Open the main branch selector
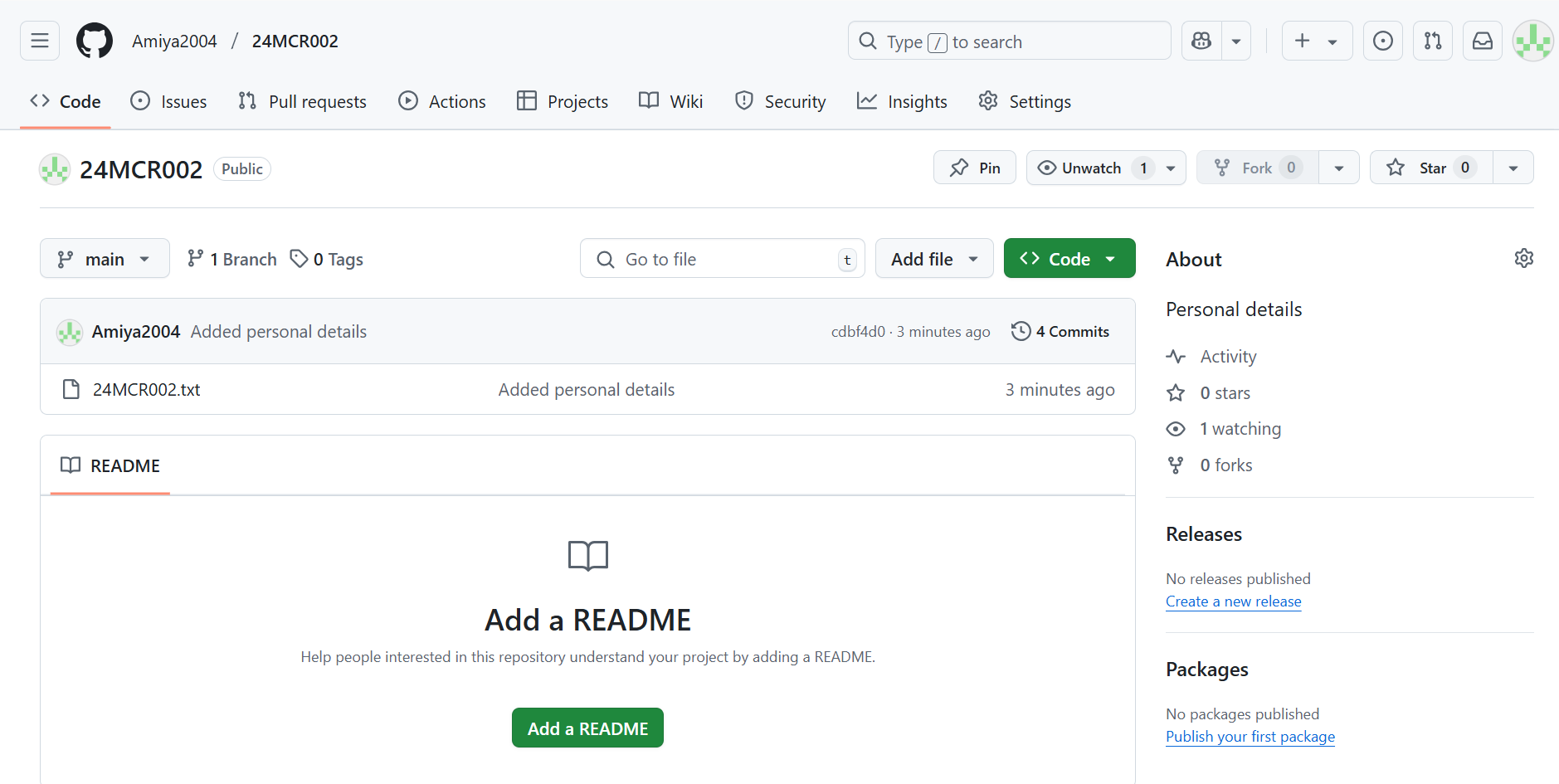 (105, 259)
